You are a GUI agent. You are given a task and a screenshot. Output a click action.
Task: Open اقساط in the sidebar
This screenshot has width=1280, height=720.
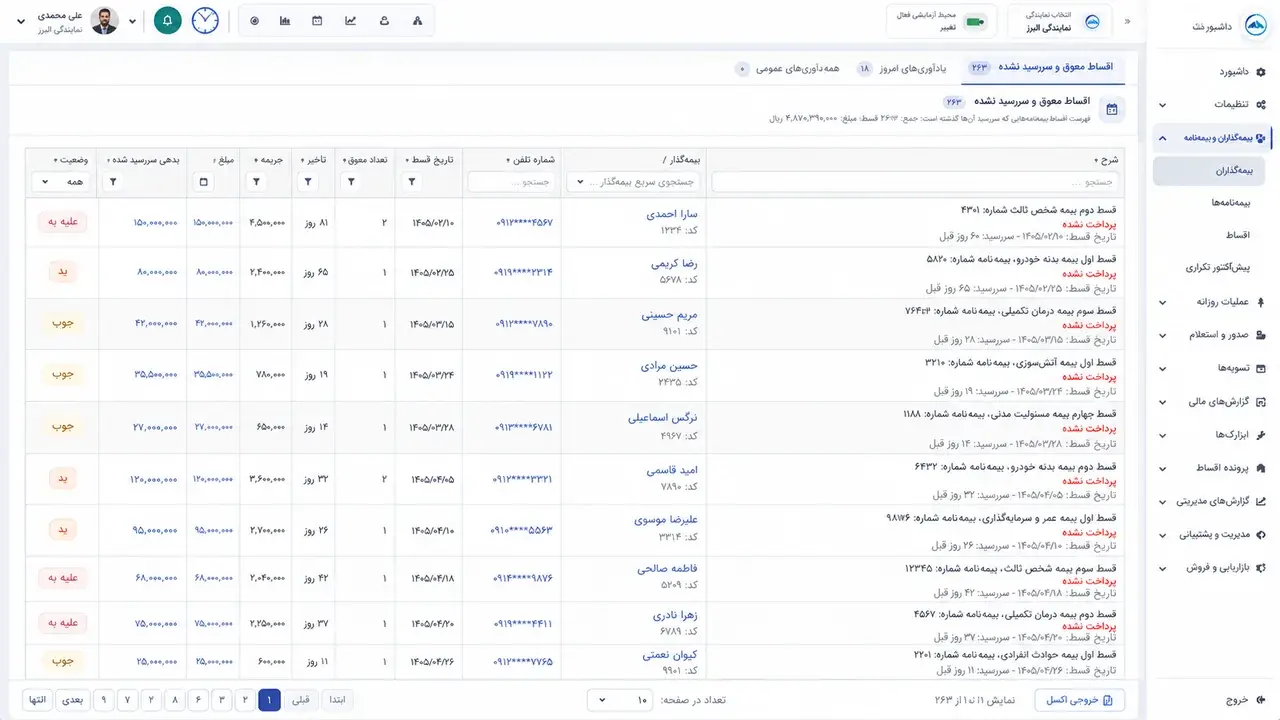click(1237, 235)
